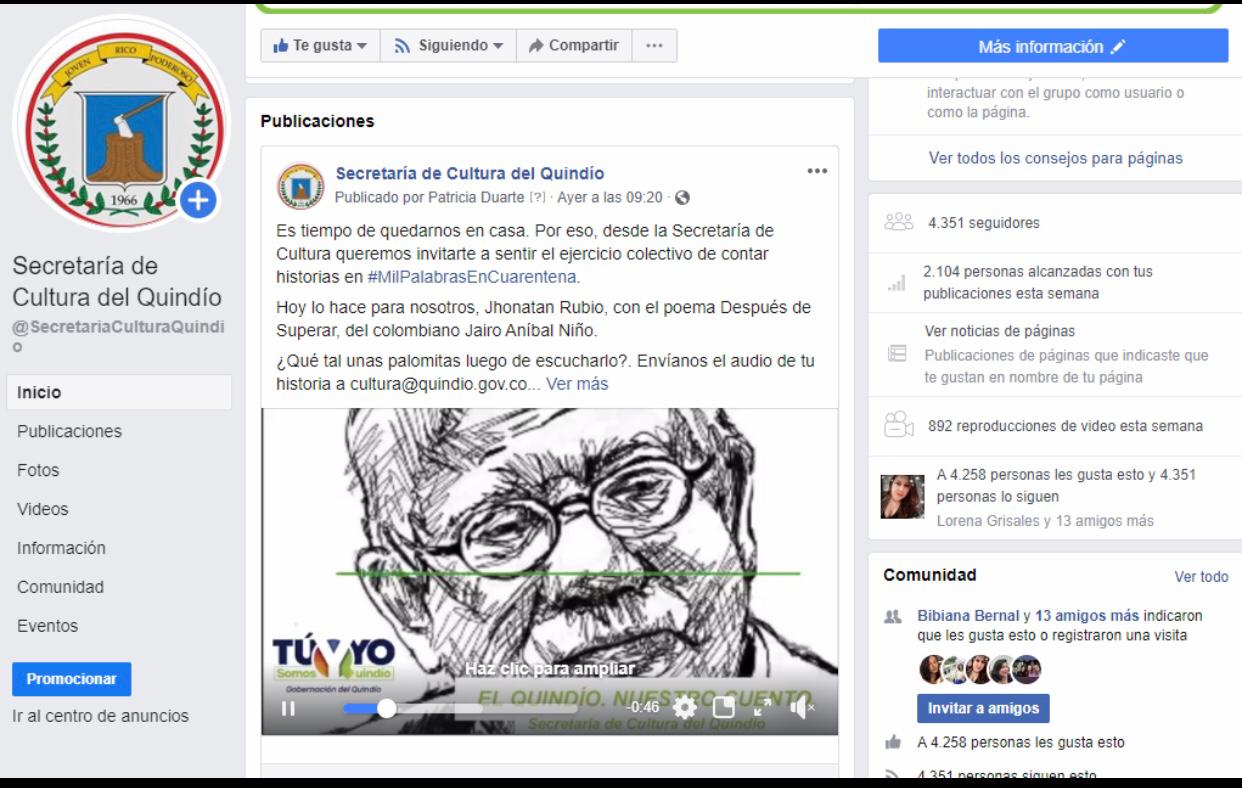Click 13 amigos más in Comunidad
The image size is (1242, 788).
pos(1087,616)
